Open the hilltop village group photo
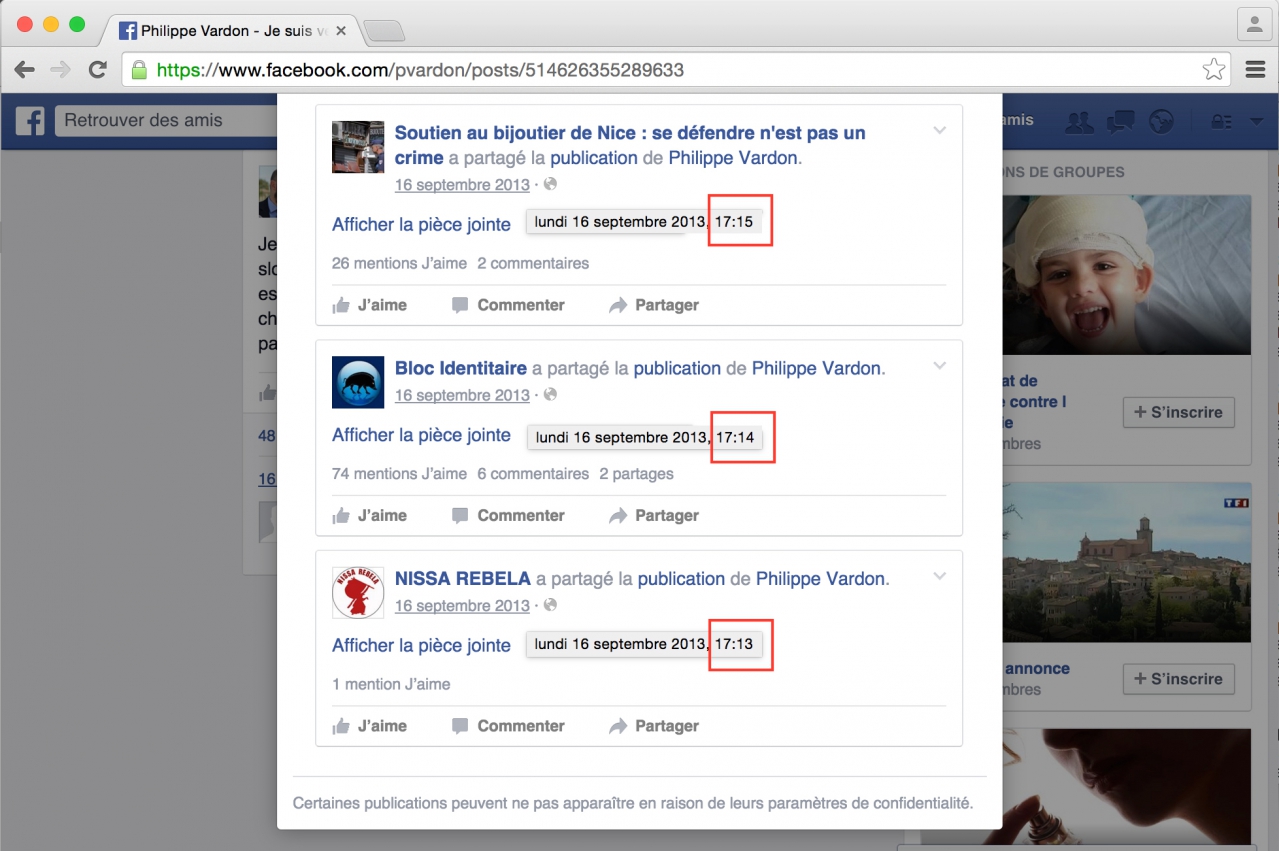The width and height of the screenshot is (1279, 851). 1126,563
